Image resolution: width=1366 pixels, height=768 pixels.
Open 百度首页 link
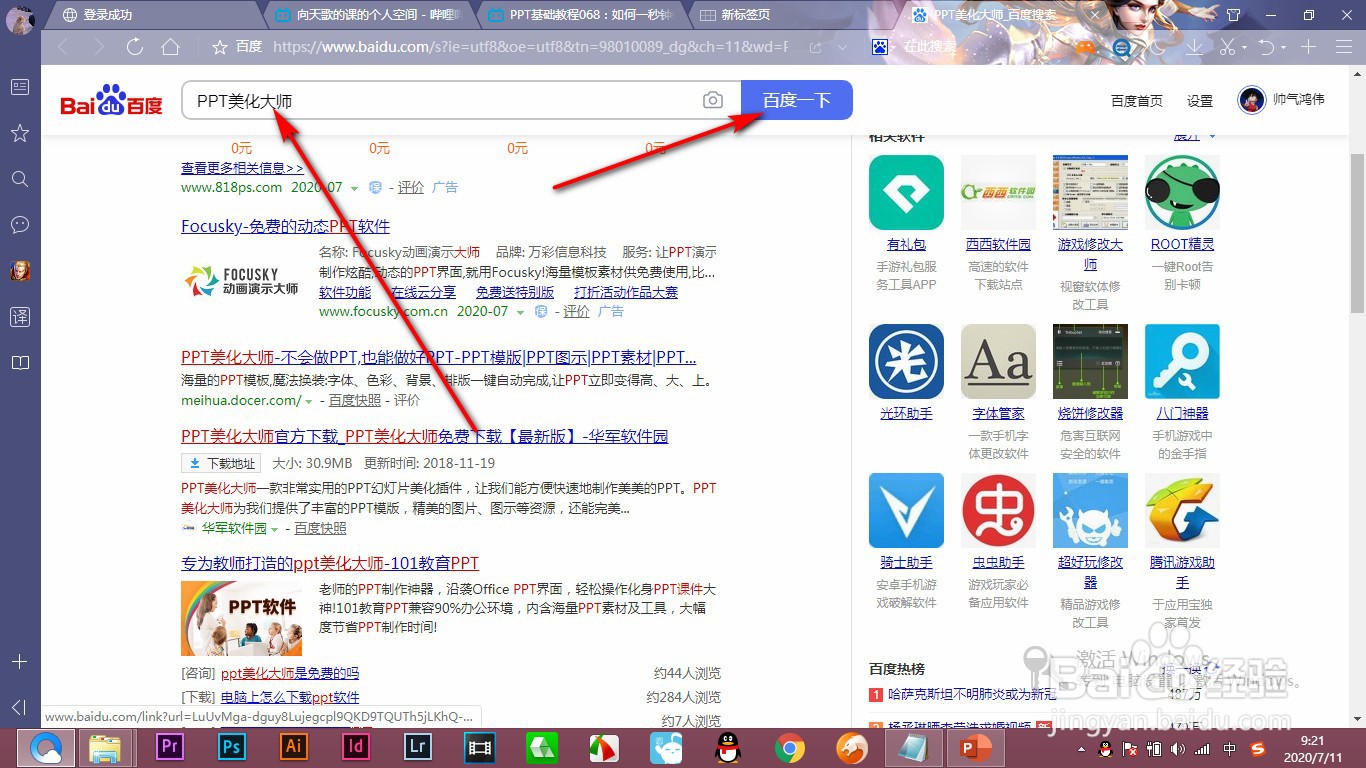[1137, 101]
